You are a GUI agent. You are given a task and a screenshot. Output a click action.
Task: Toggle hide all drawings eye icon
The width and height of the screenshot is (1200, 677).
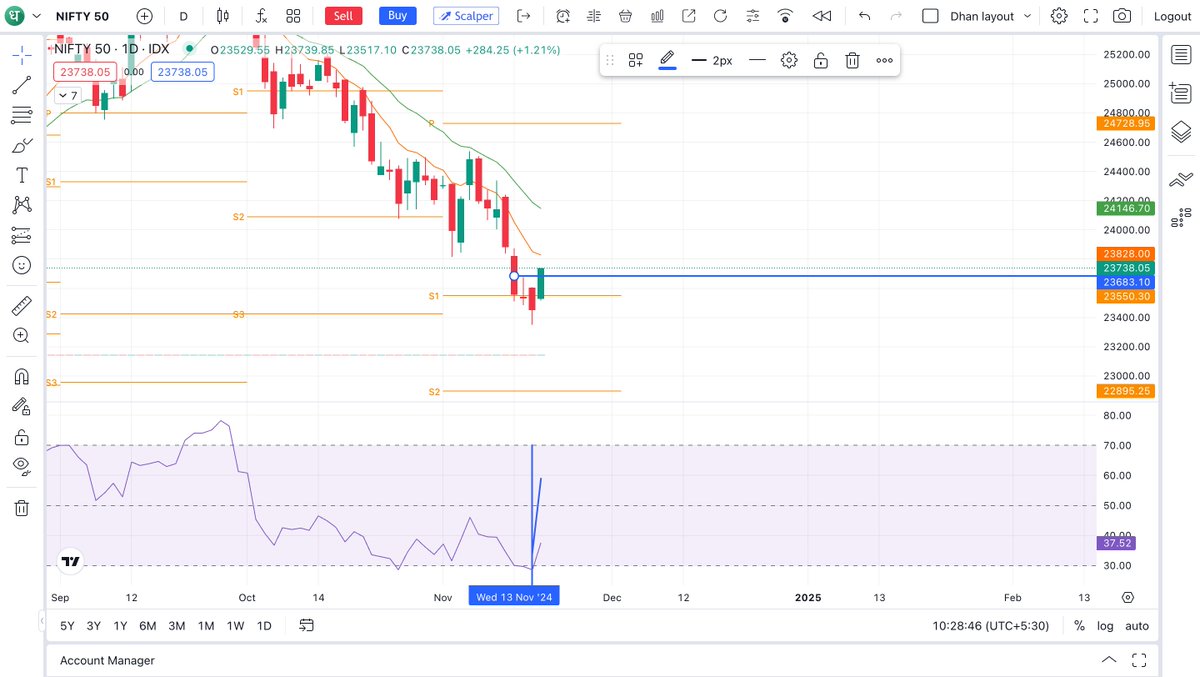click(21, 466)
